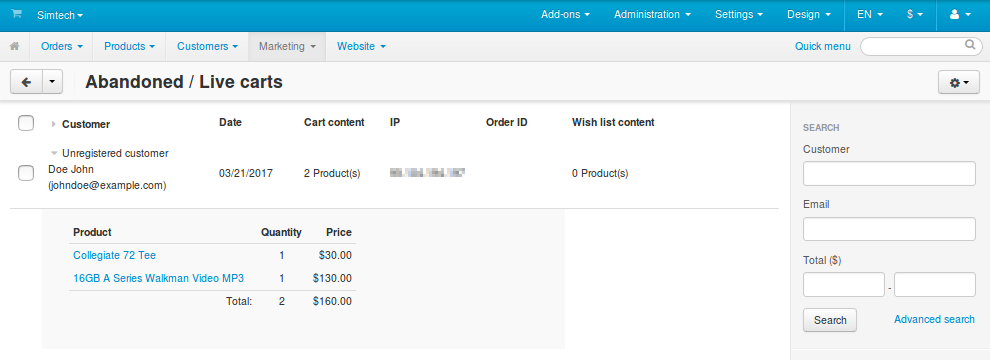
Task: Tick the checkbox for Doe John cart
Action: tap(26, 172)
